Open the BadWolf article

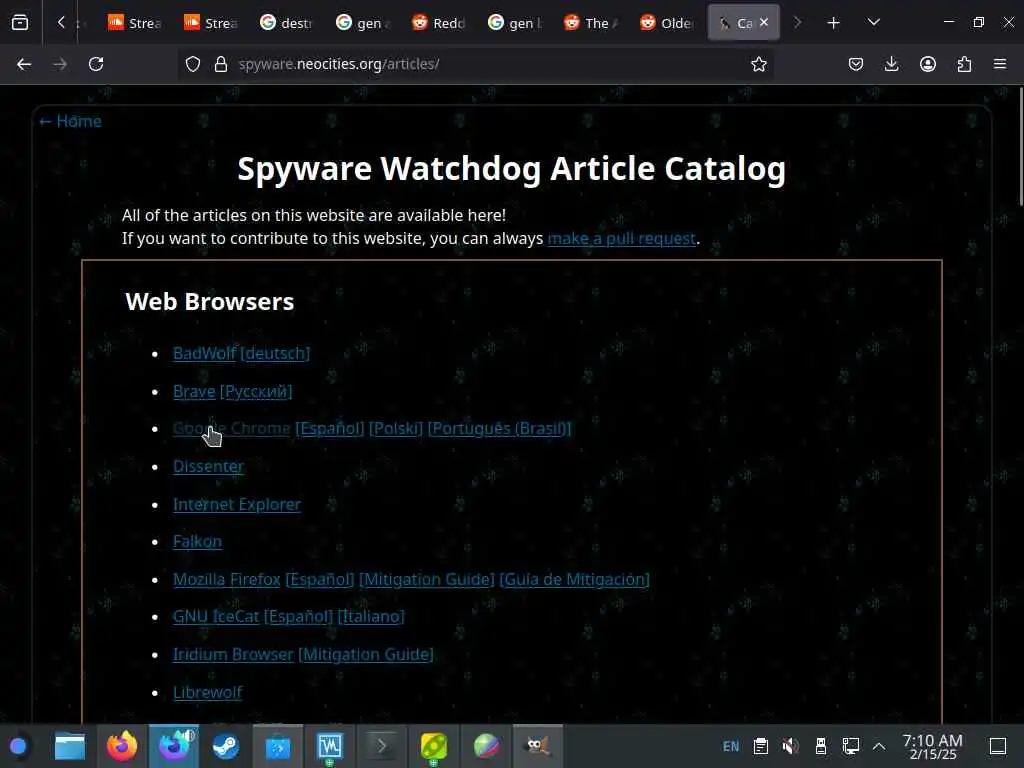click(x=204, y=353)
